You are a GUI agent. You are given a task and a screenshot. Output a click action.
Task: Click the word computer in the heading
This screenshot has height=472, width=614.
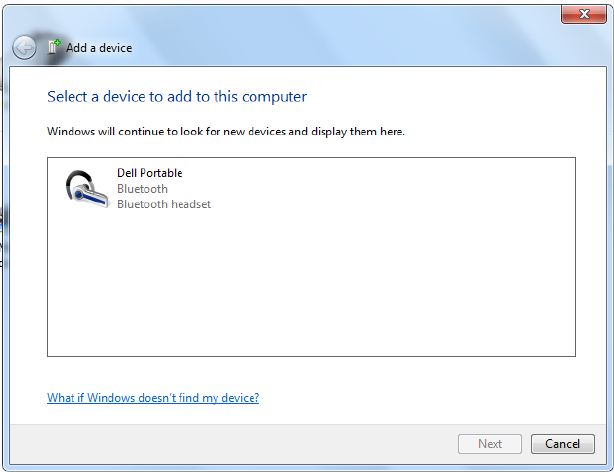tap(279, 97)
